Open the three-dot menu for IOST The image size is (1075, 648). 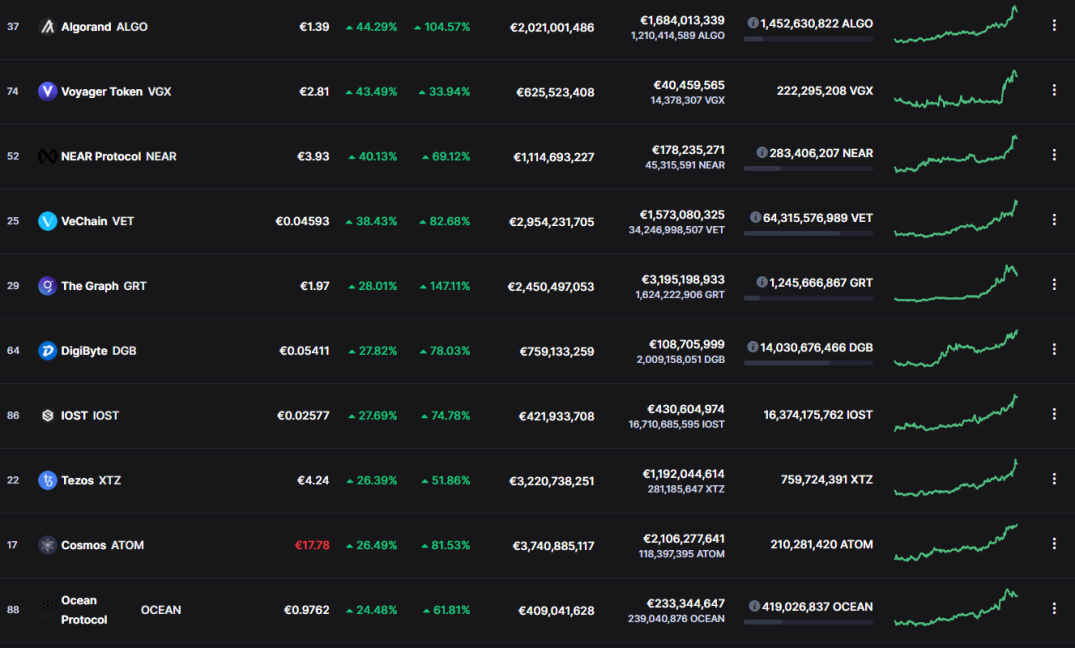[1054, 414]
